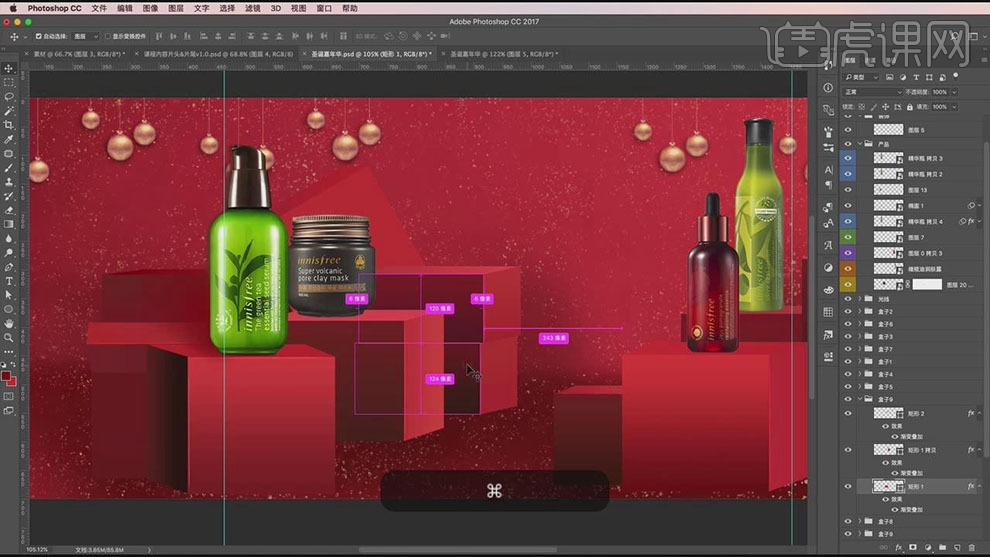Image resolution: width=990 pixels, height=557 pixels.
Task: Click the Lock all padlock icon
Action: pos(910,107)
